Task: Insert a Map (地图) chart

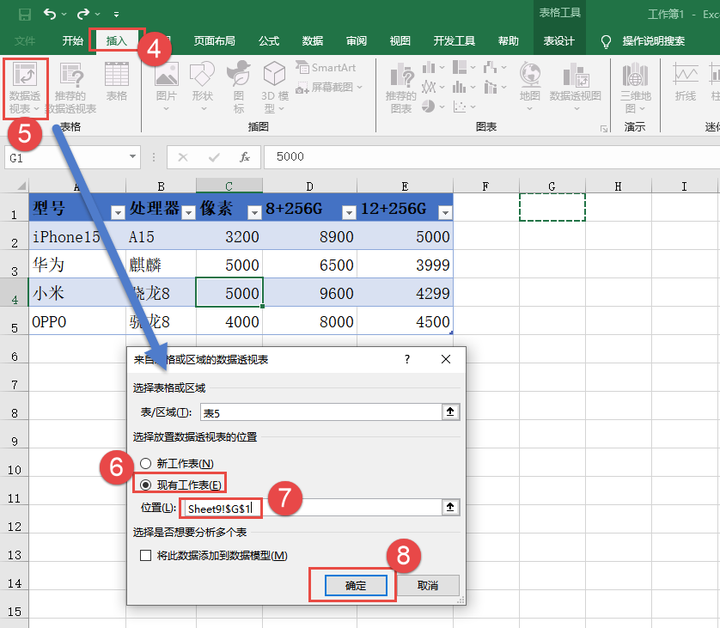Action: click(x=529, y=87)
